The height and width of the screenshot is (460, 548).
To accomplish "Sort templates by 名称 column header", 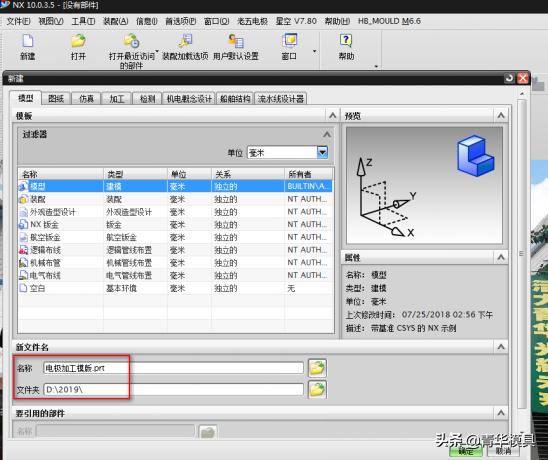I will [x=61, y=174].
